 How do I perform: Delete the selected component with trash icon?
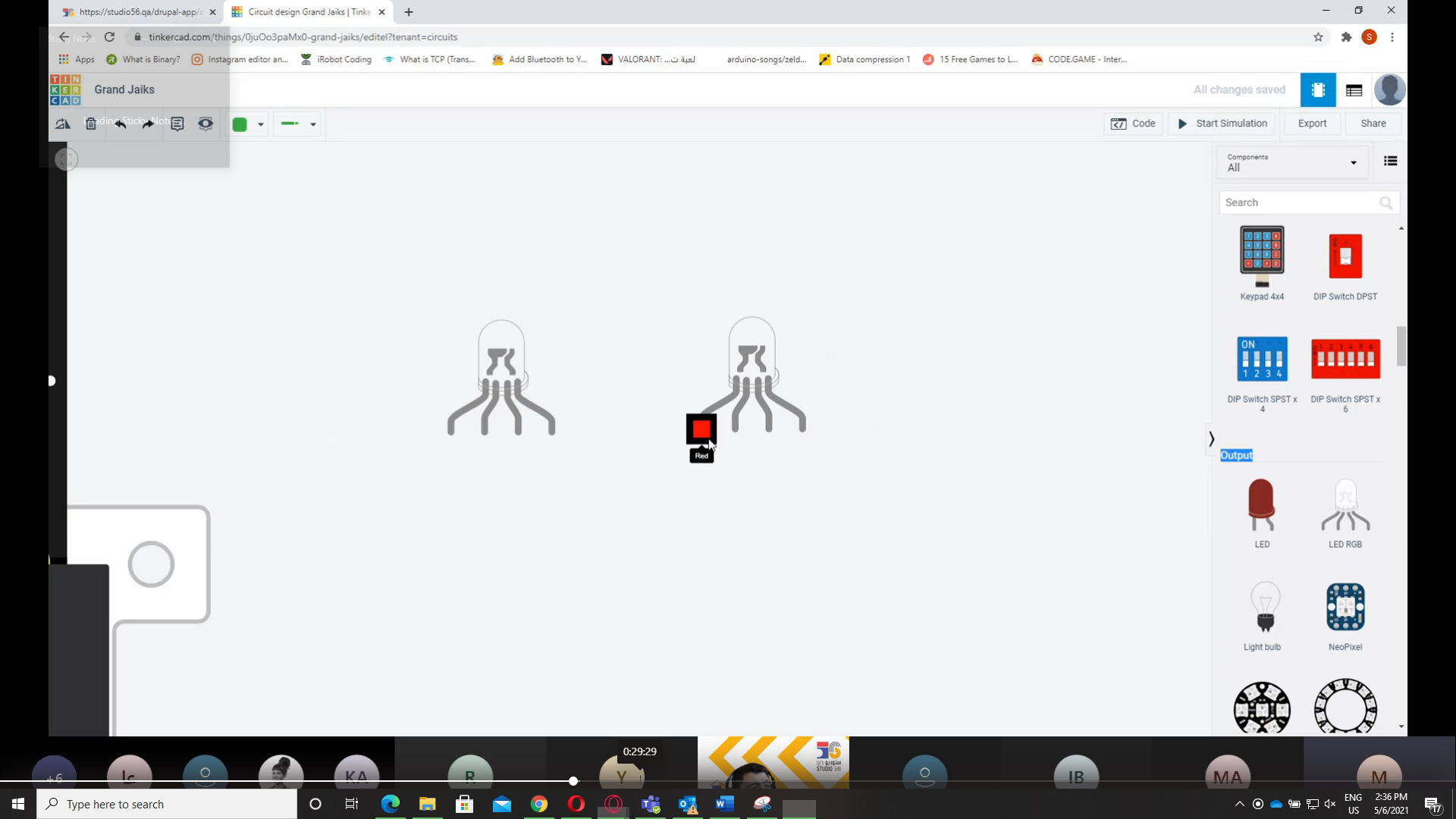click(91, 124)
